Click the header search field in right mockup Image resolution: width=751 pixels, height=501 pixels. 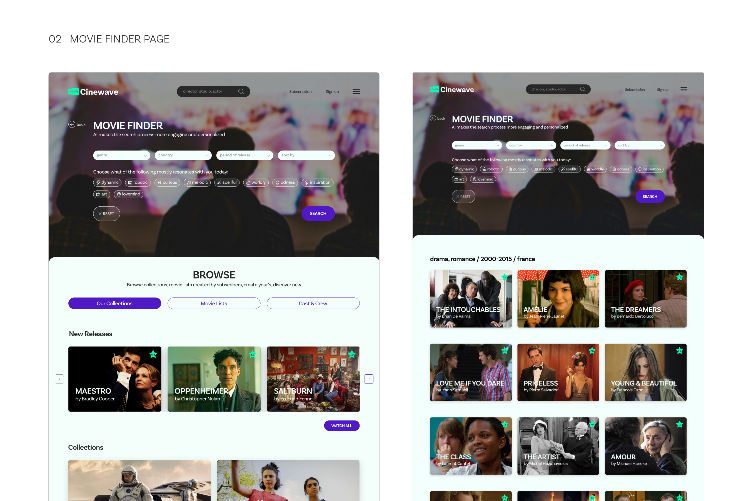coord(558,89)
